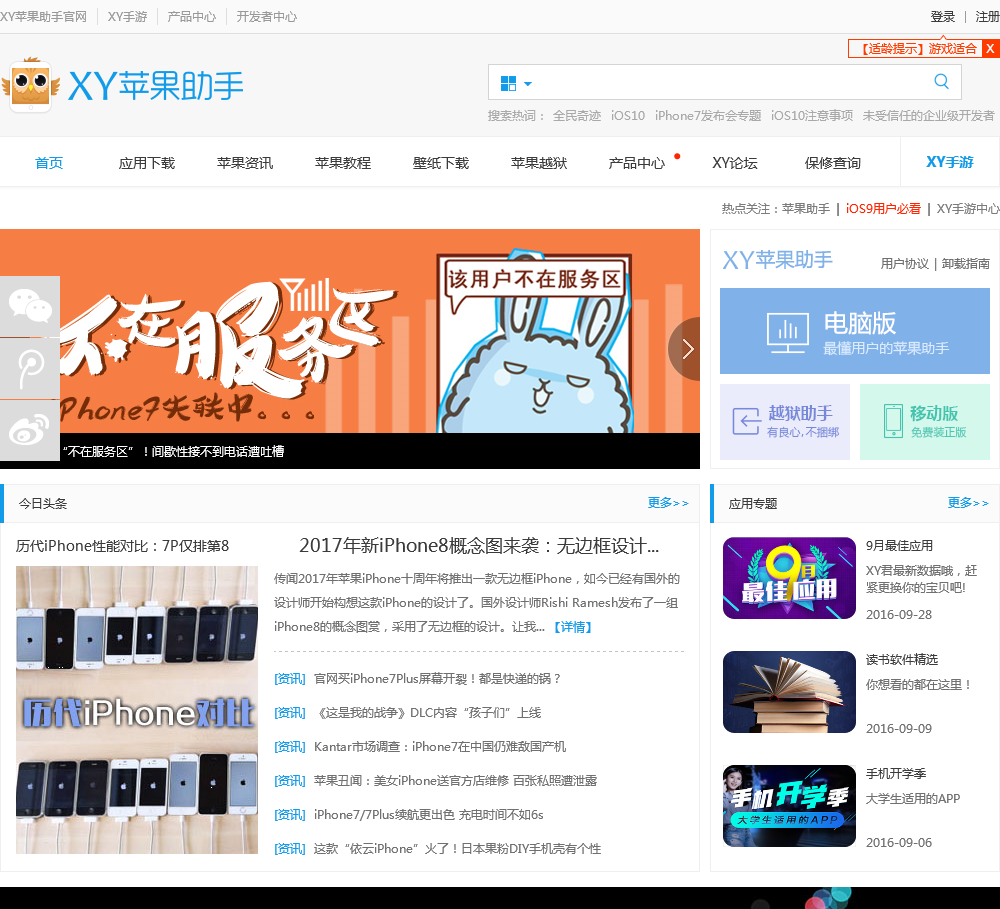
Task: Open the XY论坛 navigation tab
Action: pyautogui.click(x=735, y=163)
